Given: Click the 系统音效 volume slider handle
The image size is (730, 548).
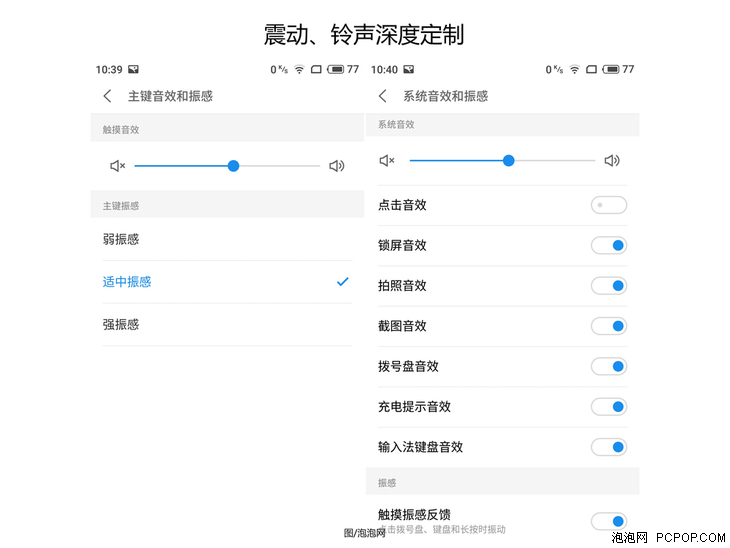Looking at the screenshot, I should coord(508,161).
